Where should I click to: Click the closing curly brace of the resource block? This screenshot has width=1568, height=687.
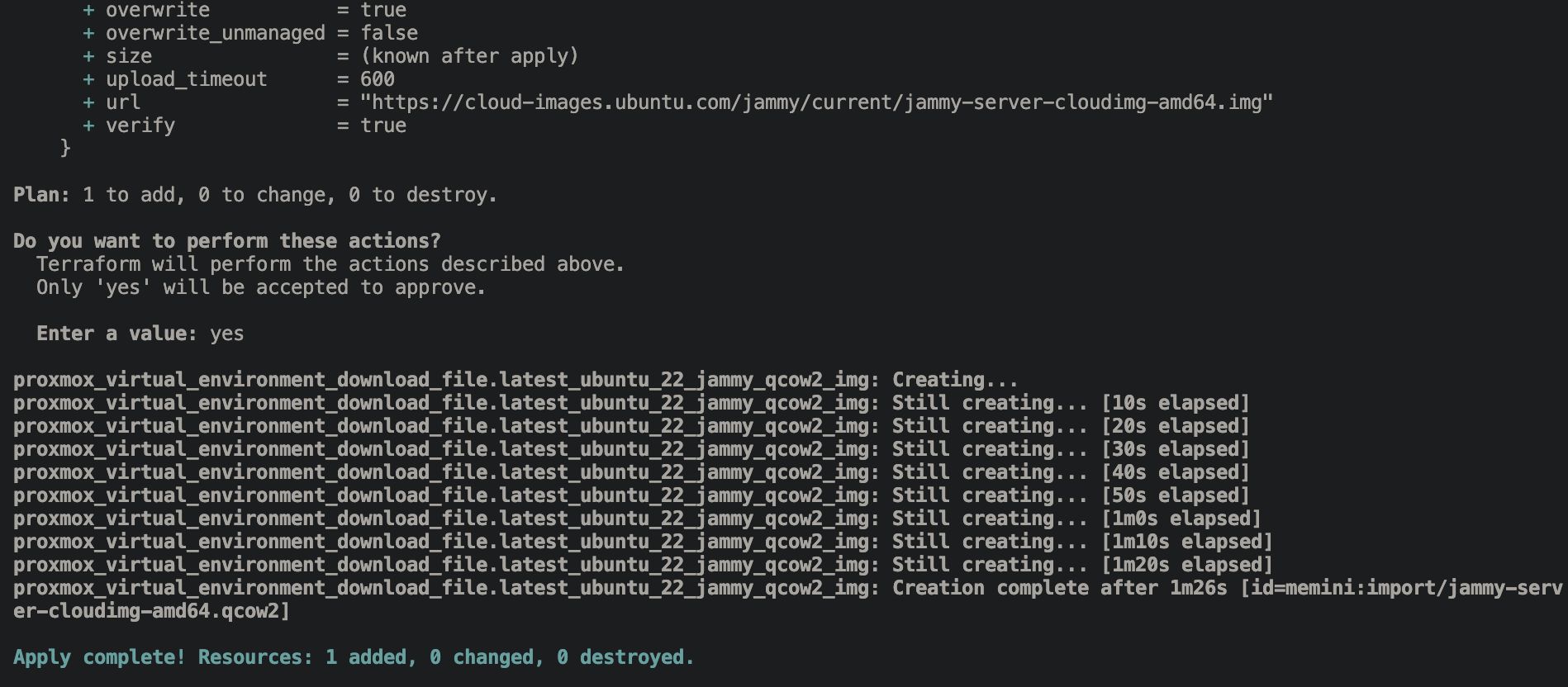click(x=65, y=148)
